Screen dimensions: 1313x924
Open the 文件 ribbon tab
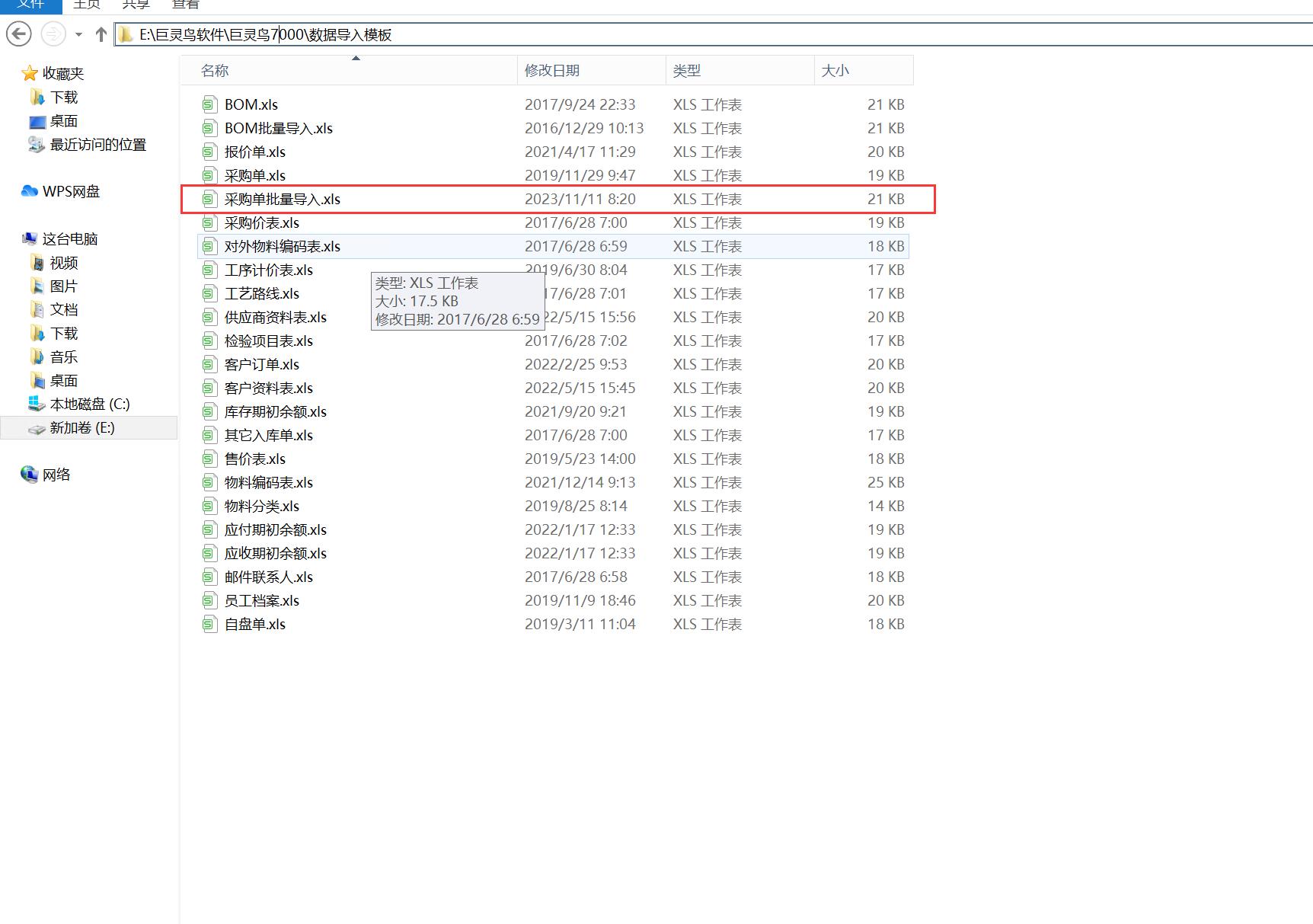point(30,5)
